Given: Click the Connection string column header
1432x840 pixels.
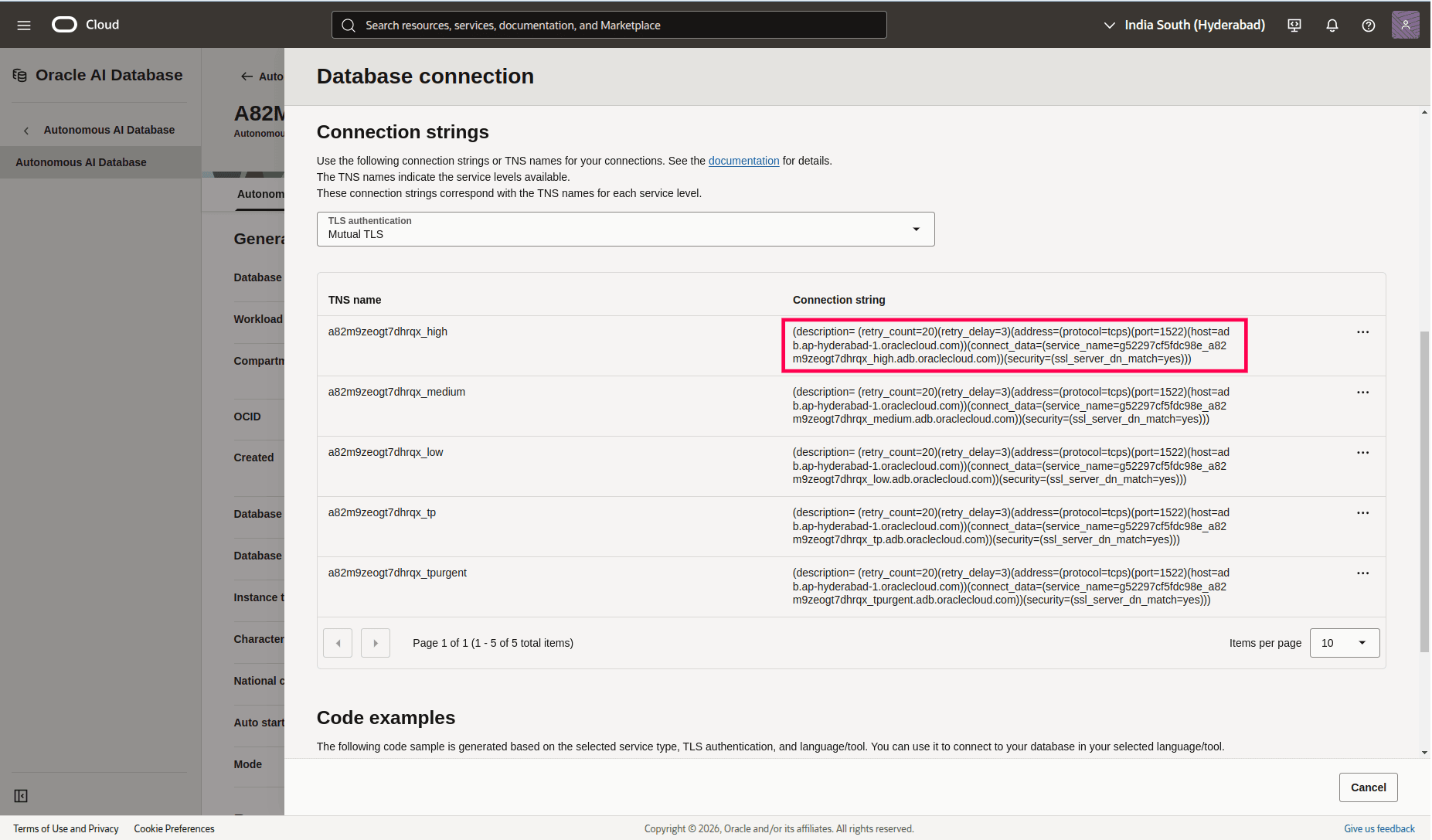Looking at the screenshot, I should [x=839, y=300].
